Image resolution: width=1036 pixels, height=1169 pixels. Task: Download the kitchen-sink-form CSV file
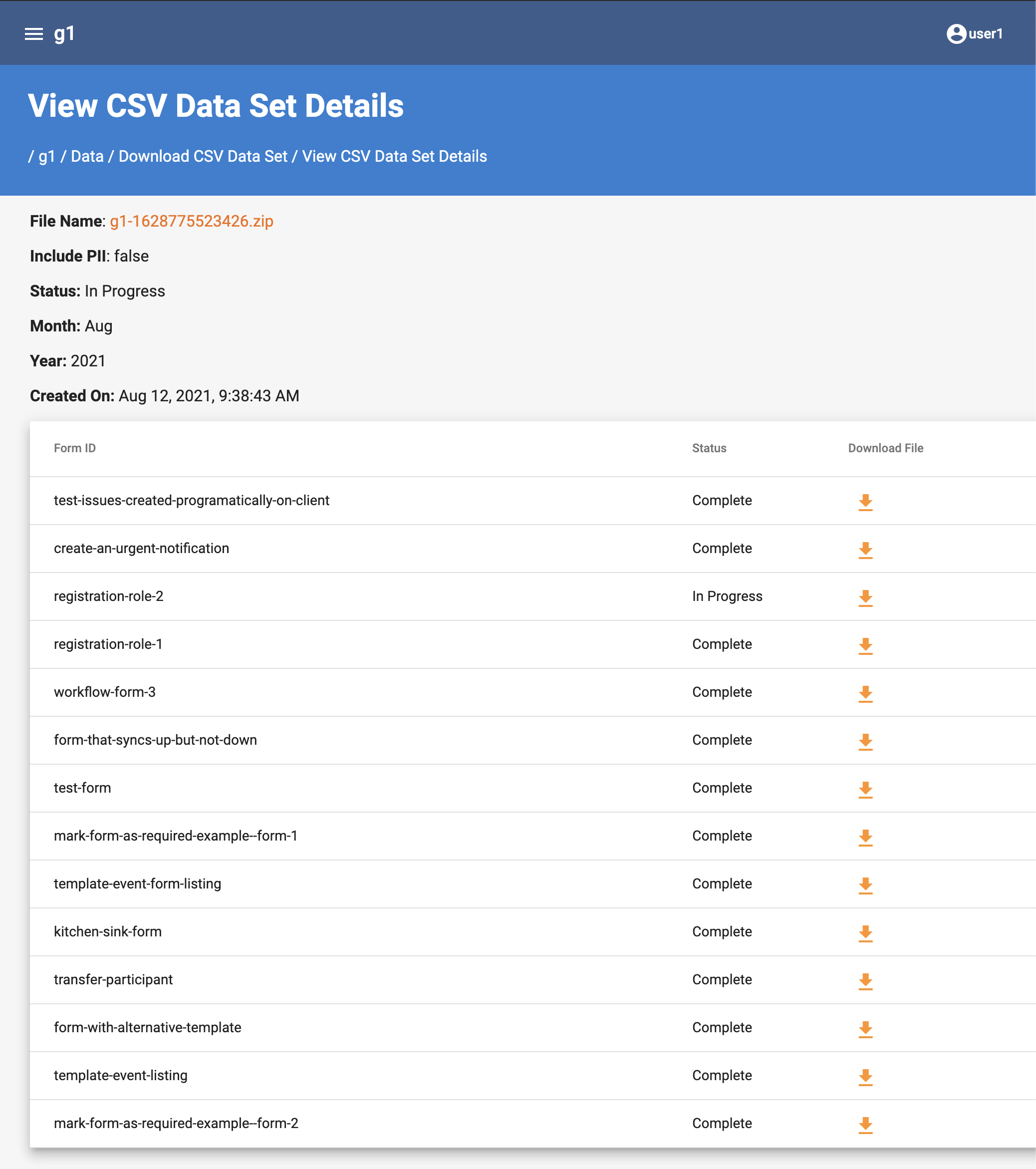pos(866,934)
